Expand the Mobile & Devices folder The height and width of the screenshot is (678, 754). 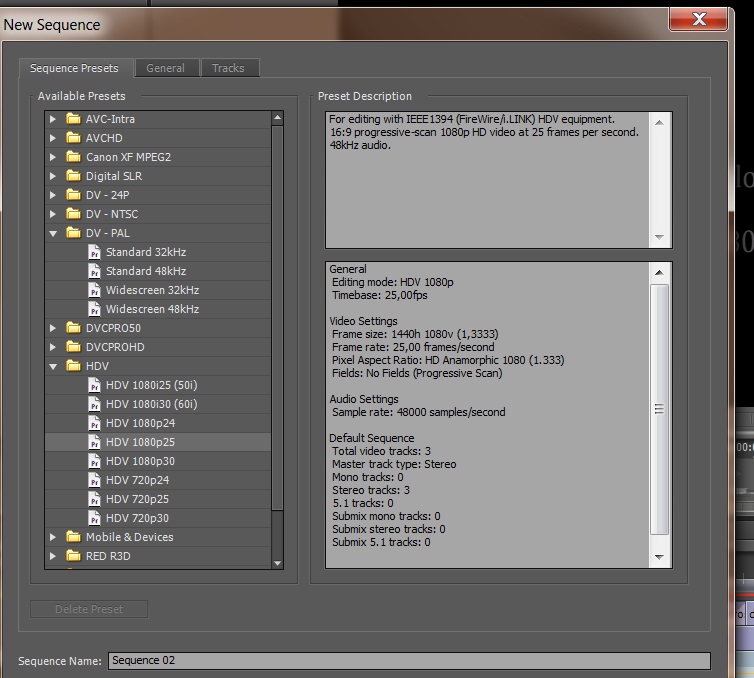coord(53,537)
